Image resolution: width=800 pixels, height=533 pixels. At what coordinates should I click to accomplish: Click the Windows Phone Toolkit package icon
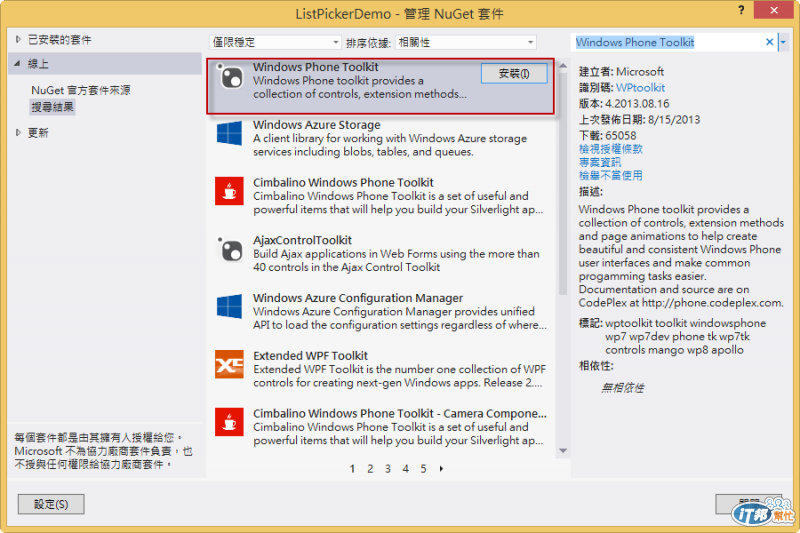230,77
